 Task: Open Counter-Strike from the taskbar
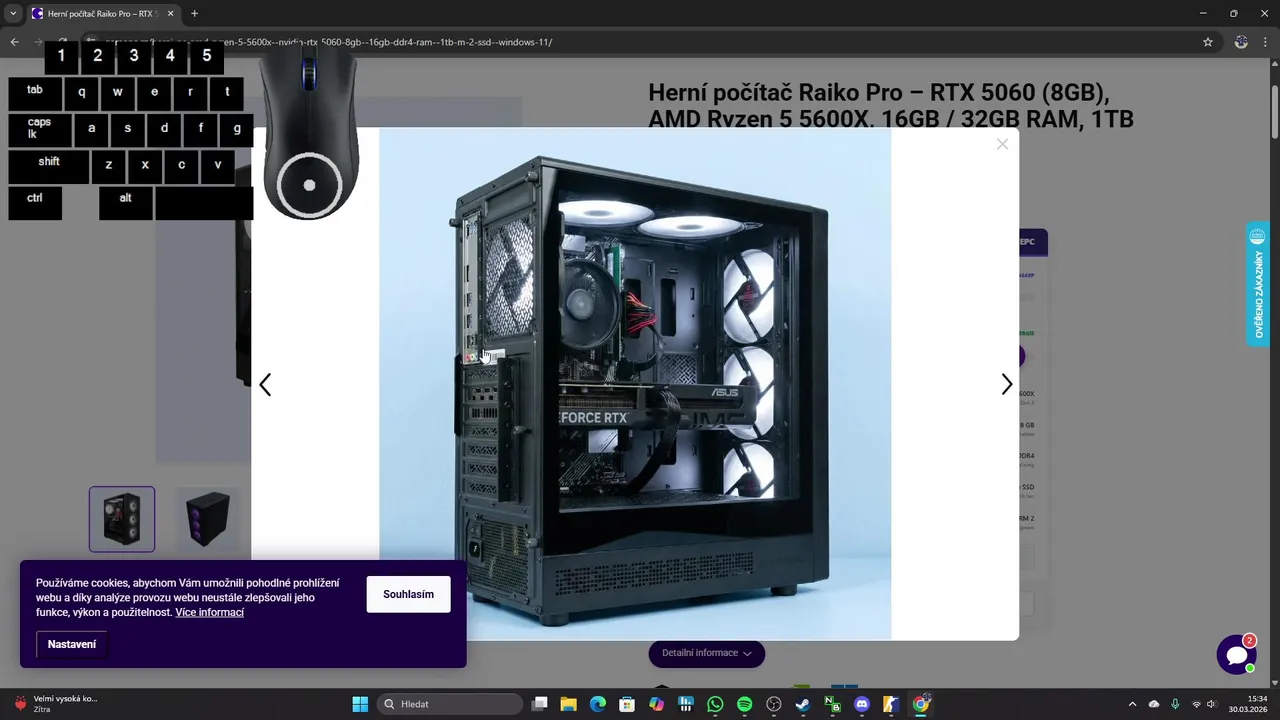click(891, 704)
